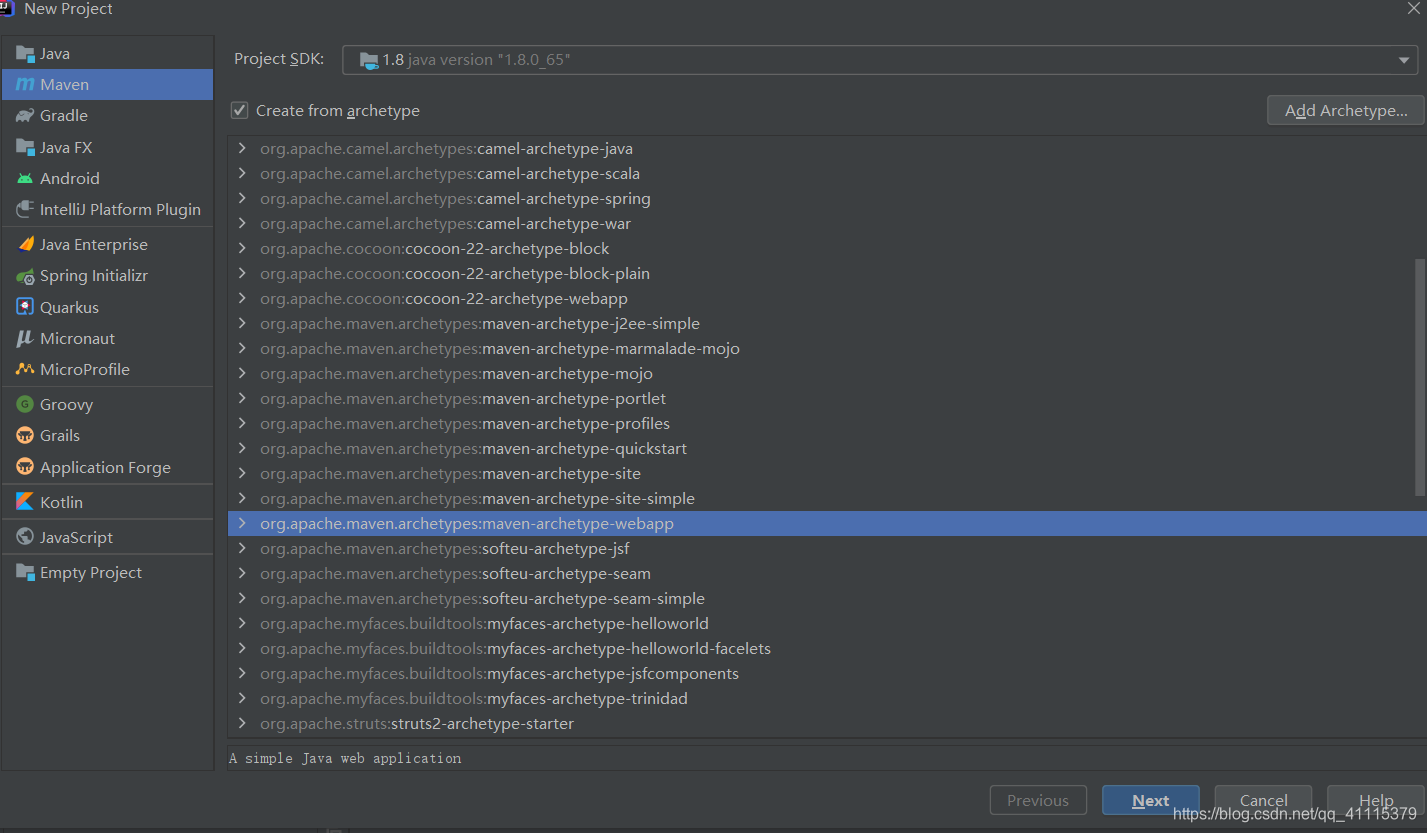Select Gradle project type

107,116
